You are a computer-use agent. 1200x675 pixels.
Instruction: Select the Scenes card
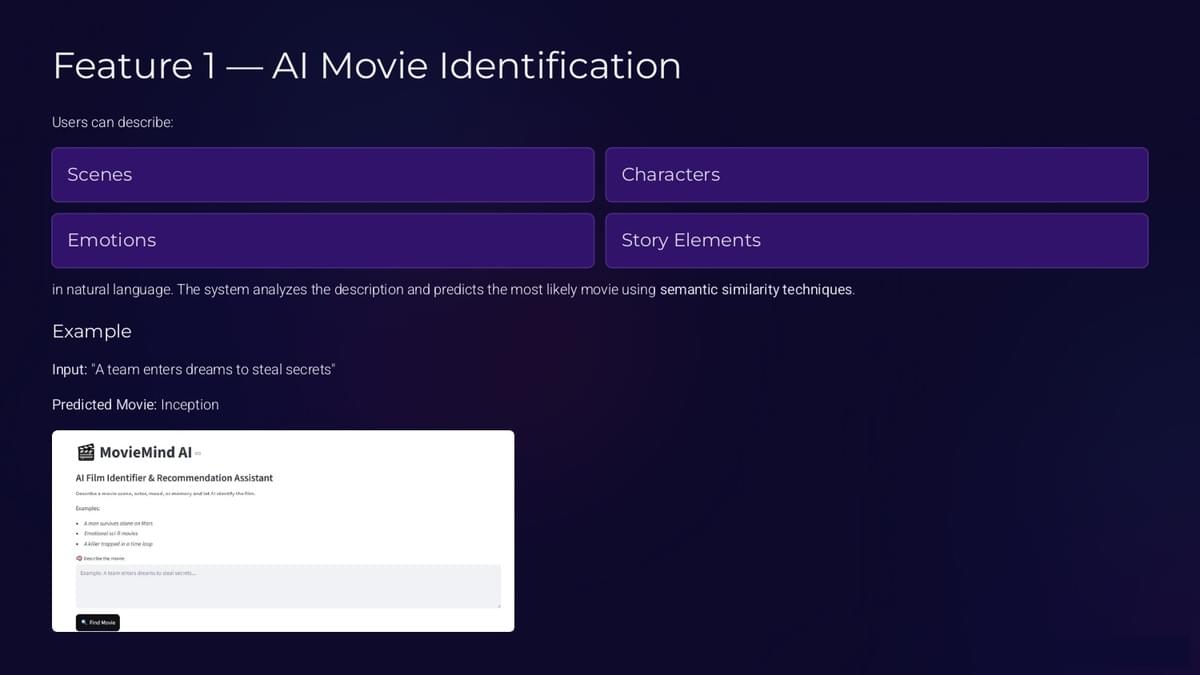tap(323, 175)
